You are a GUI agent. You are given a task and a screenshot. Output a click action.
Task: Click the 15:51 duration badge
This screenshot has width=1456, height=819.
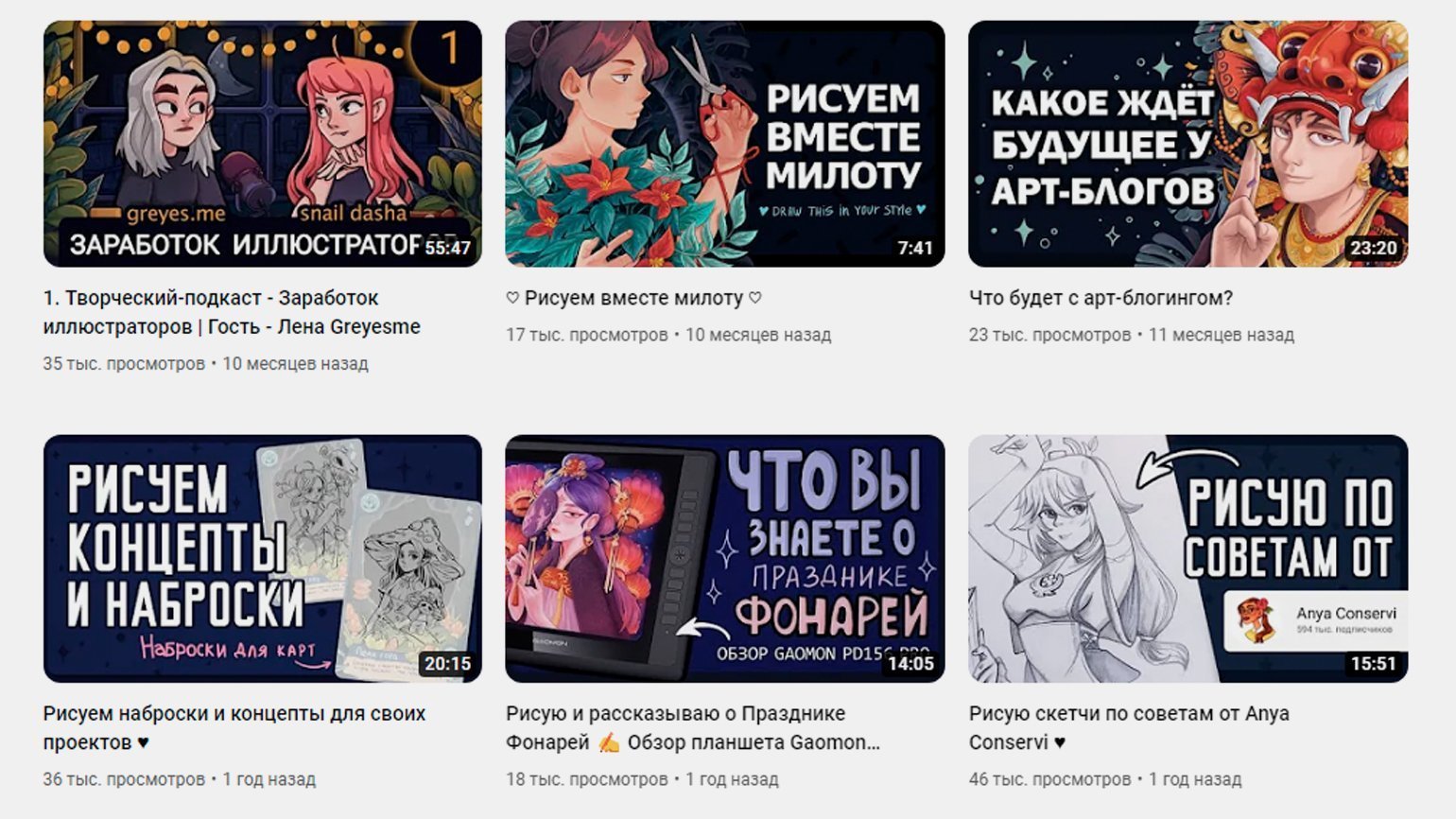(1373, 663)
